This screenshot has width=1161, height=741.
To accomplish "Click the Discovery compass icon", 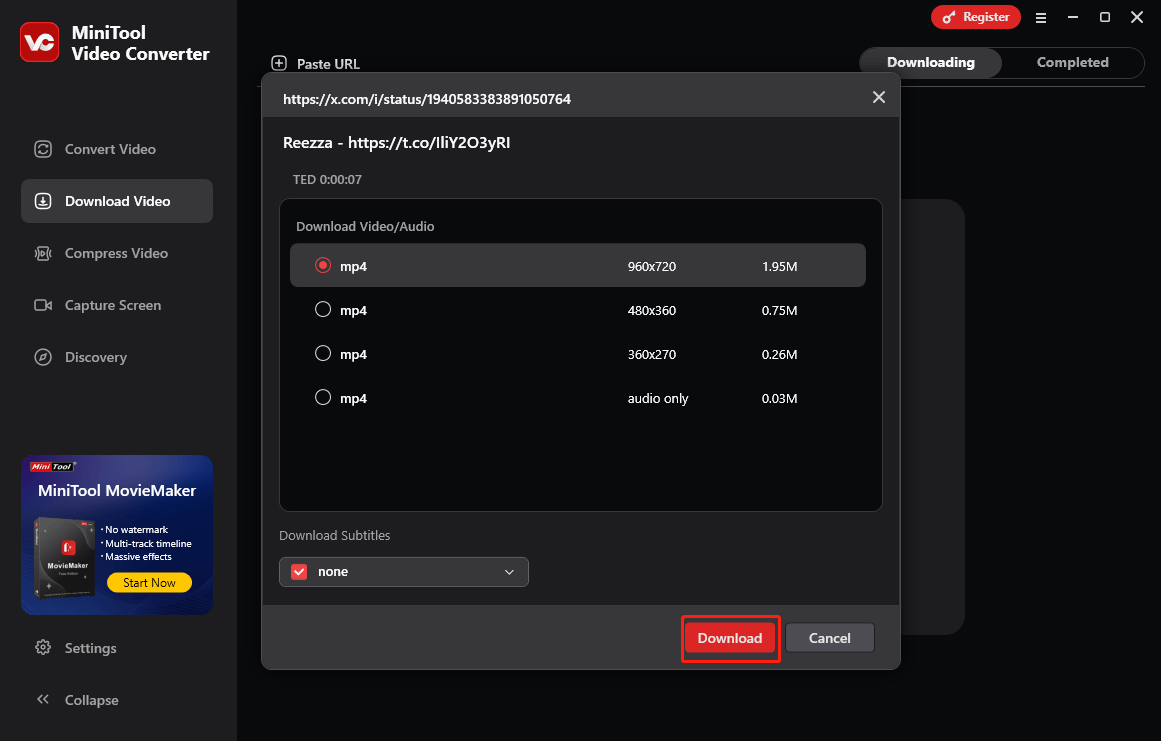I will [x=43, y=358].
